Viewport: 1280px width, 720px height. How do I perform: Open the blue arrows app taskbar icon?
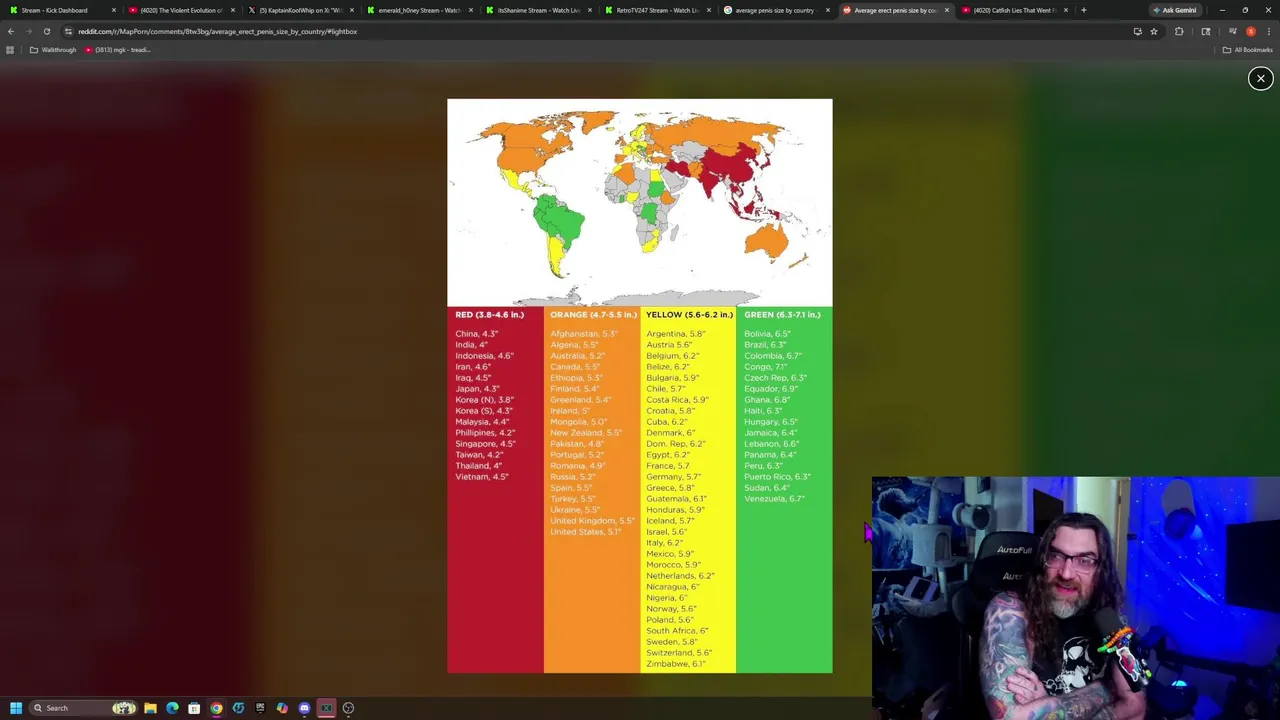[238, 708]
